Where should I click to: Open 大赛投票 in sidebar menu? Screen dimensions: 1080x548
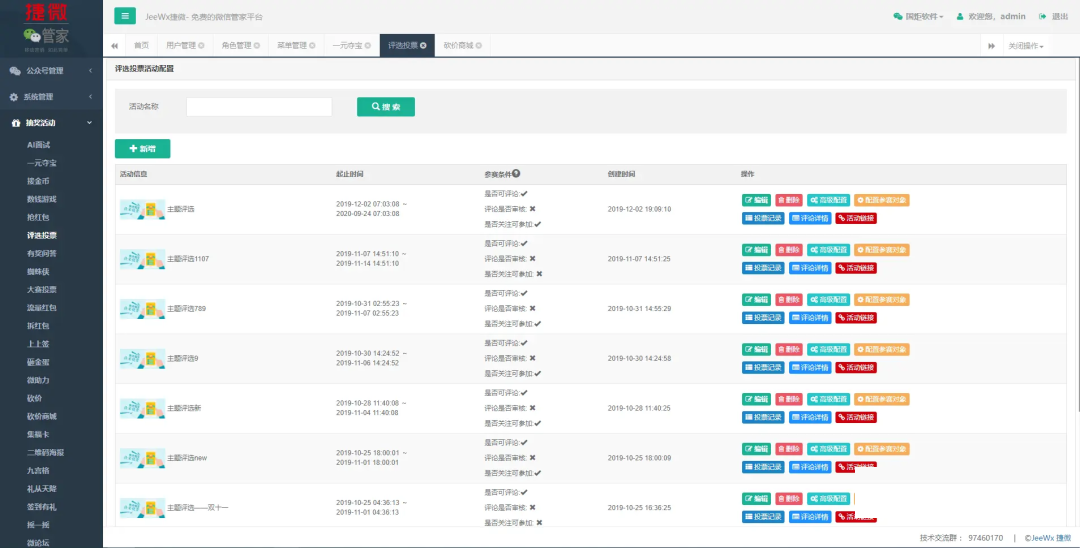tap(41, 289)
